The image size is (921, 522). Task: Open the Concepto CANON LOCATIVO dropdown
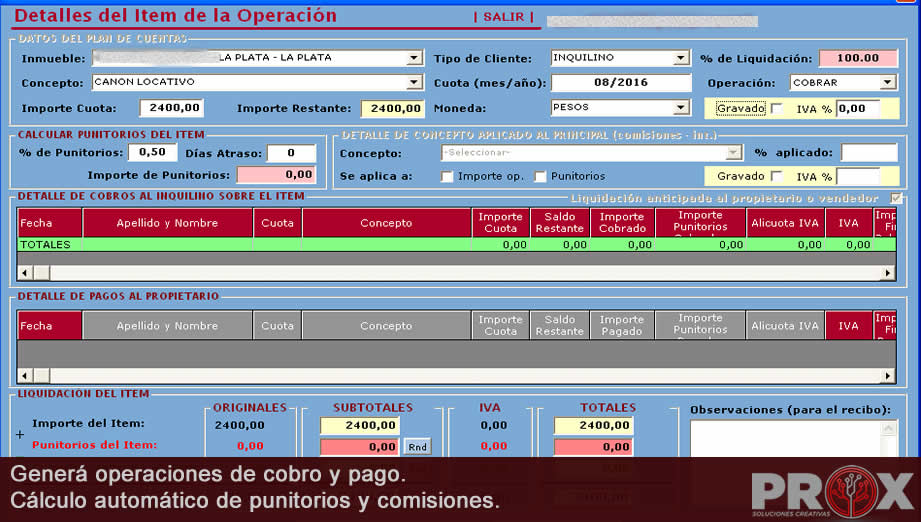pos(414,83)
